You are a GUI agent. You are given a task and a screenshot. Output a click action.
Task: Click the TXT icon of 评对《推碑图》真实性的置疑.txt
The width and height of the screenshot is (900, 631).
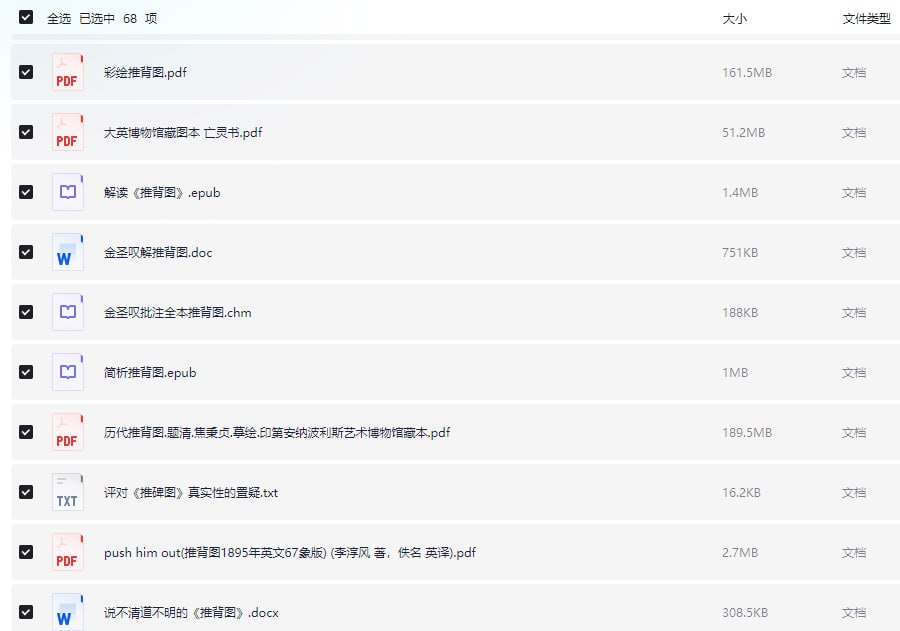pyautogui.click(x=68, y=492)
